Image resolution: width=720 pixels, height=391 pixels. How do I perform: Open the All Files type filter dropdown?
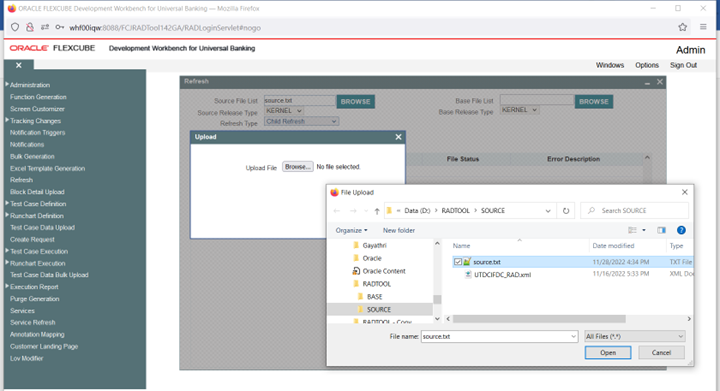pos(635,336)
